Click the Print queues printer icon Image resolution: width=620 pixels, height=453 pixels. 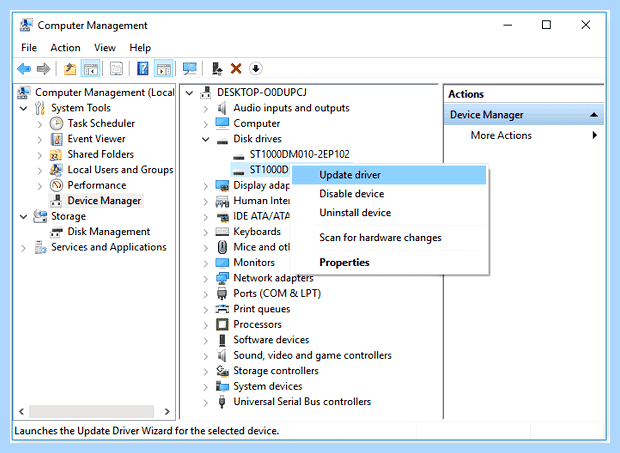point(222,309)
